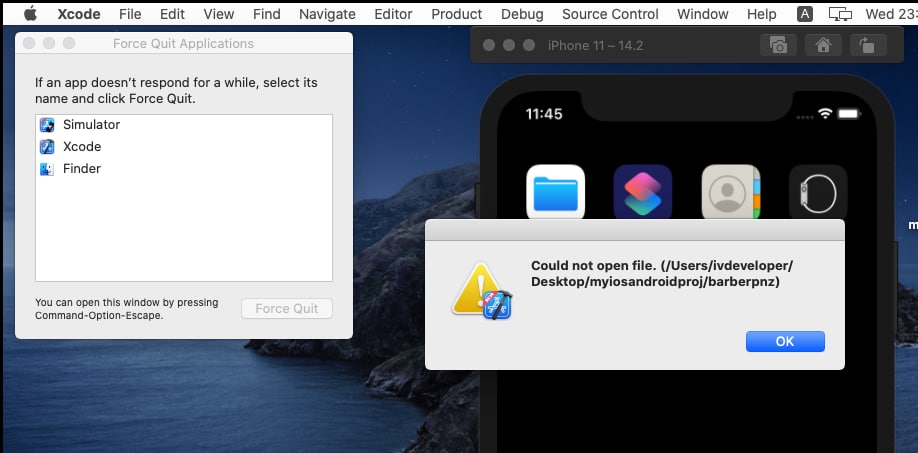918x453 pixels.
Task: Open the Navigate menu
Action: tap(327, 14)
